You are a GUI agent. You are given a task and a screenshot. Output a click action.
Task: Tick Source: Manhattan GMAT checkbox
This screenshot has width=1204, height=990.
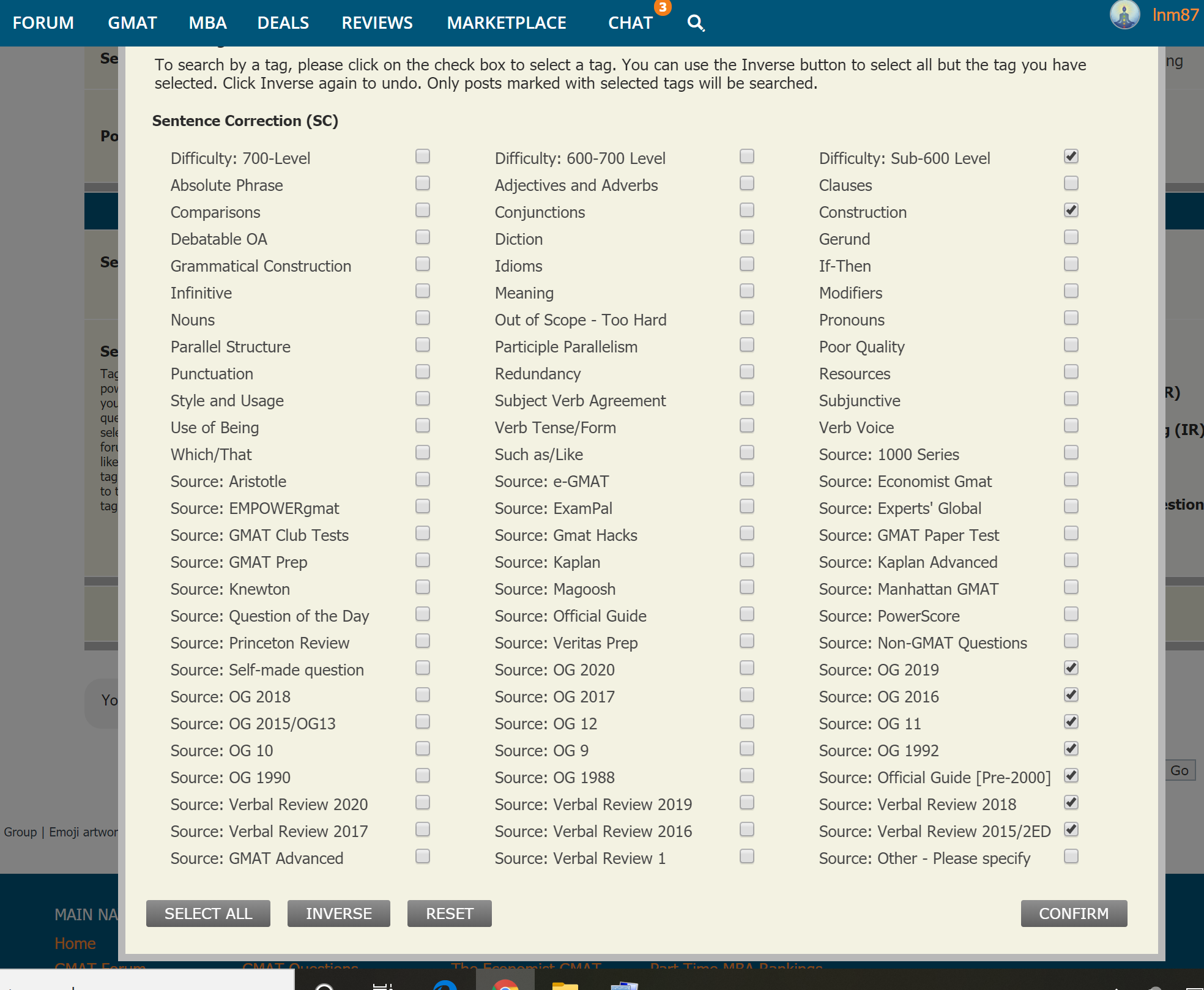point(1071,587)
